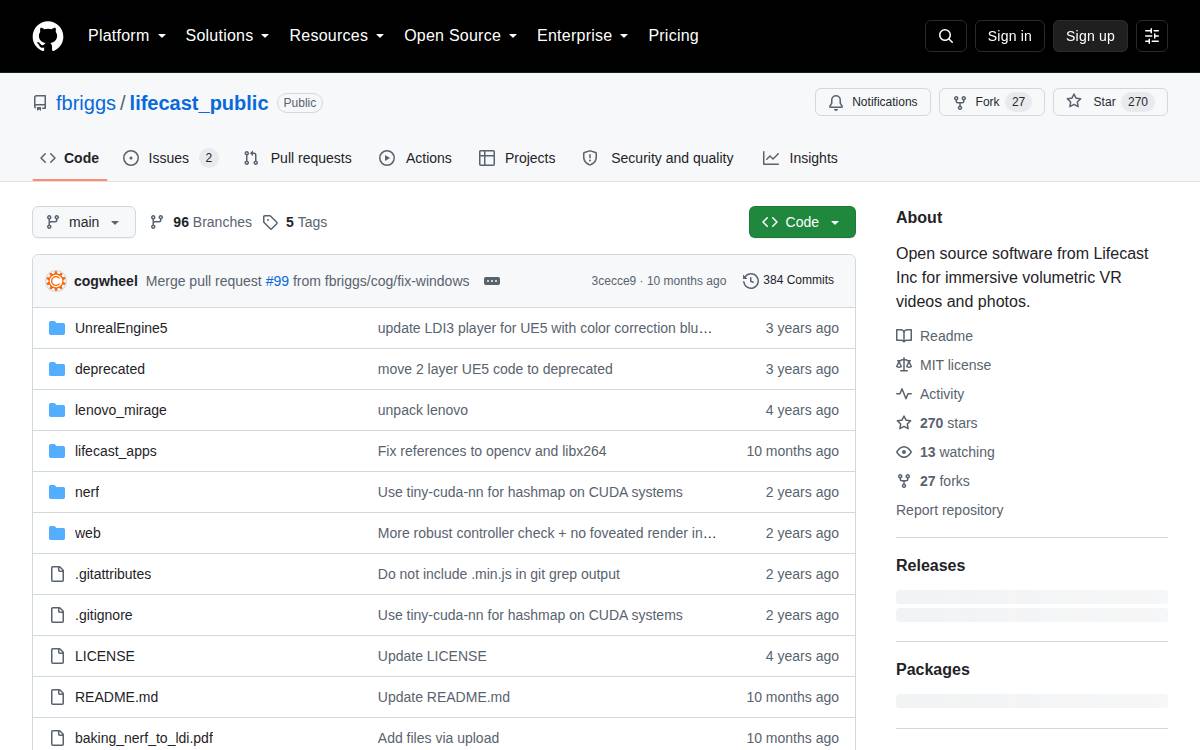Open the green Code dropdown button
1200x750 pixels.
point(802,222)
